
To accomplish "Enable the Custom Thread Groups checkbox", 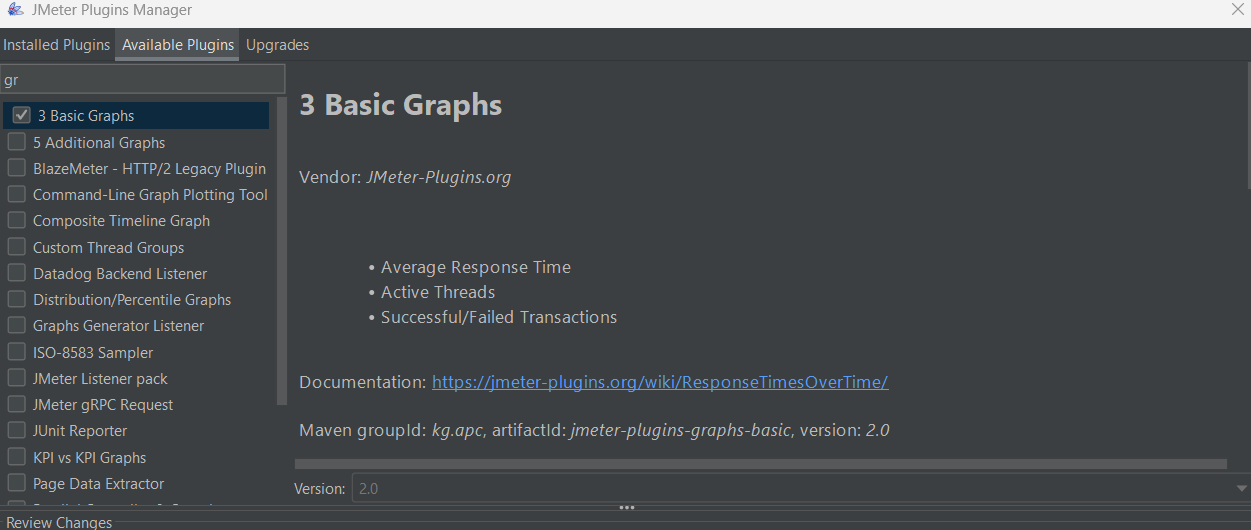I will [16, 247].
